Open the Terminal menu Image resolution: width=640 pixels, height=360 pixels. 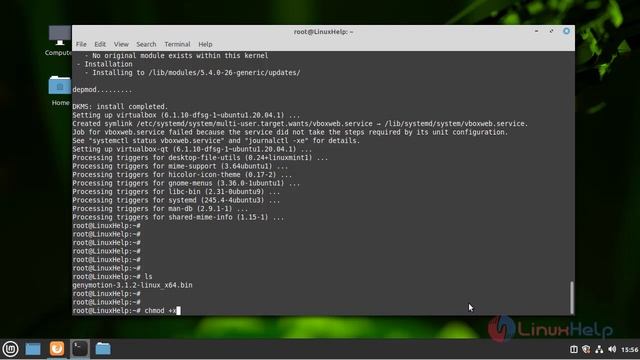tap(177, 44)
